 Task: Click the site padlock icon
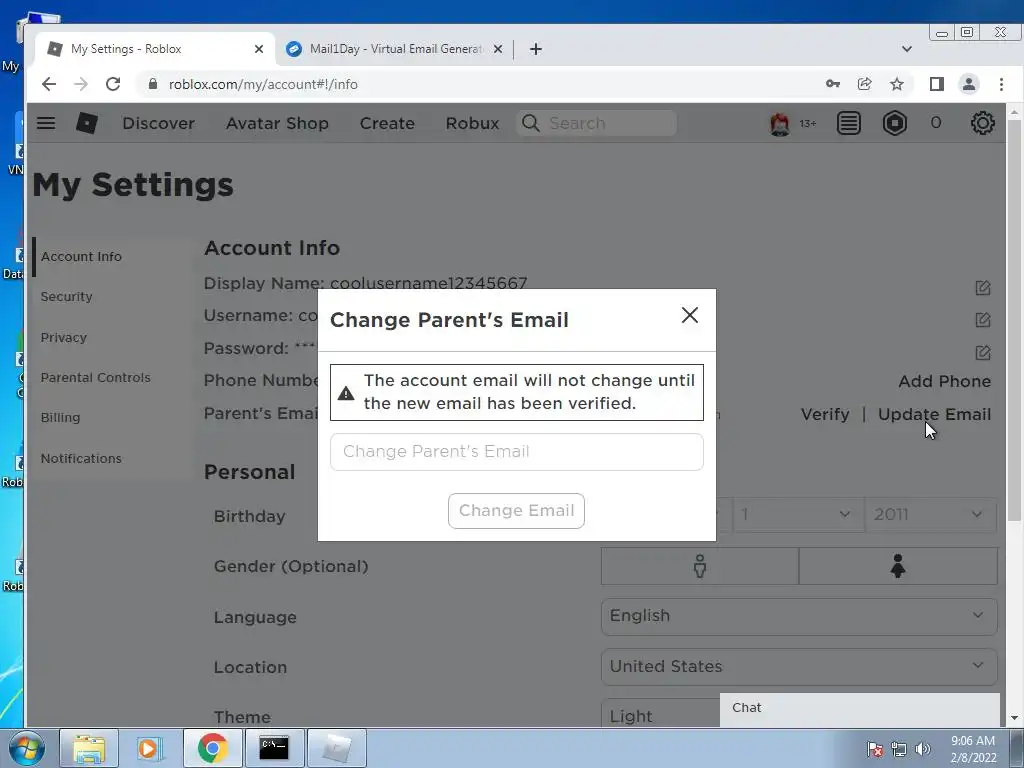tap(153, 84)
